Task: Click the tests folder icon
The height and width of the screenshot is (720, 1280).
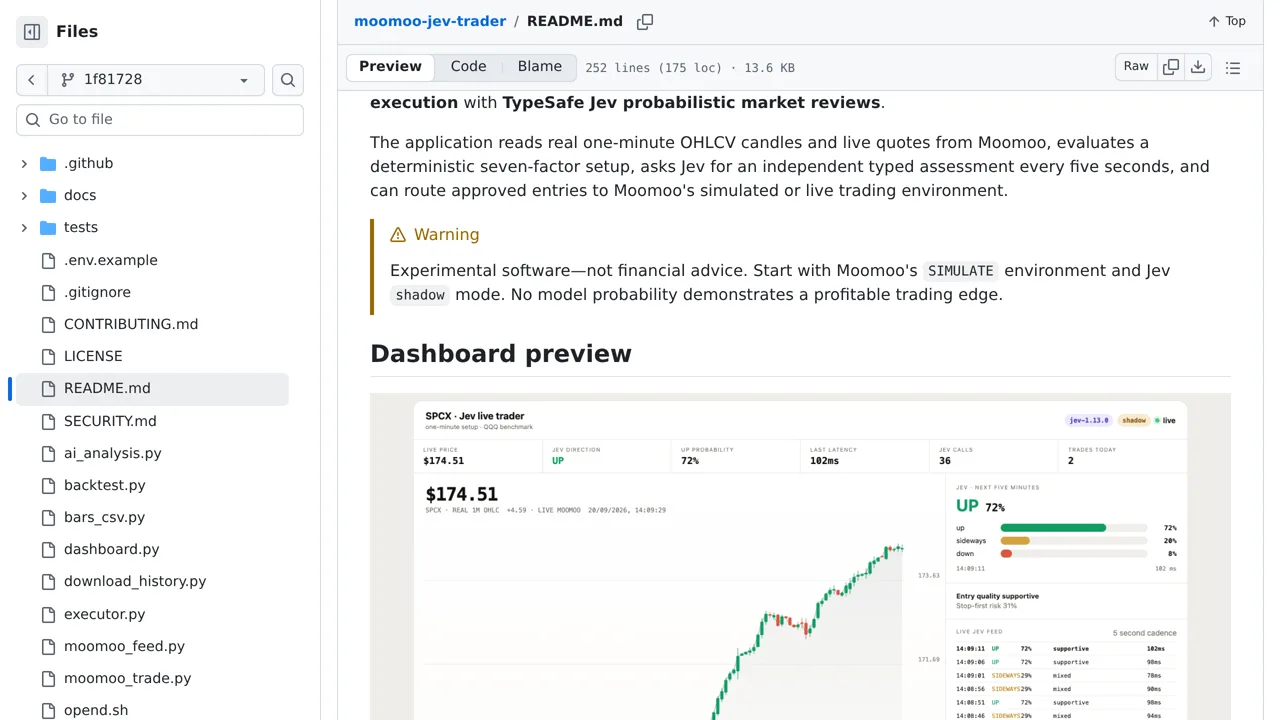Action: coord(48,227)
